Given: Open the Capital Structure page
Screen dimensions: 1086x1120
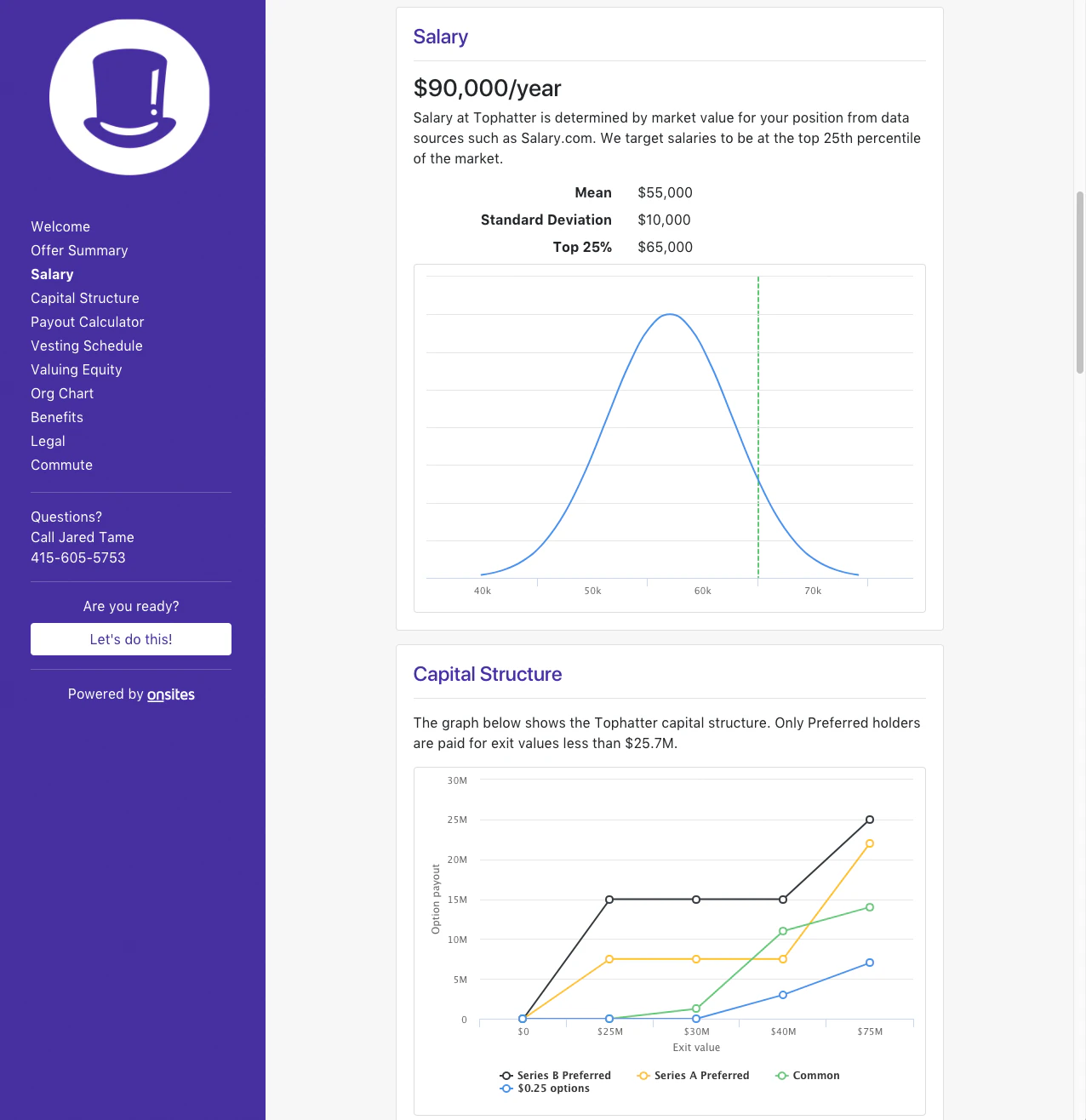Looking at the screenshot, I should pyautogui.click(x=84, y=298).
